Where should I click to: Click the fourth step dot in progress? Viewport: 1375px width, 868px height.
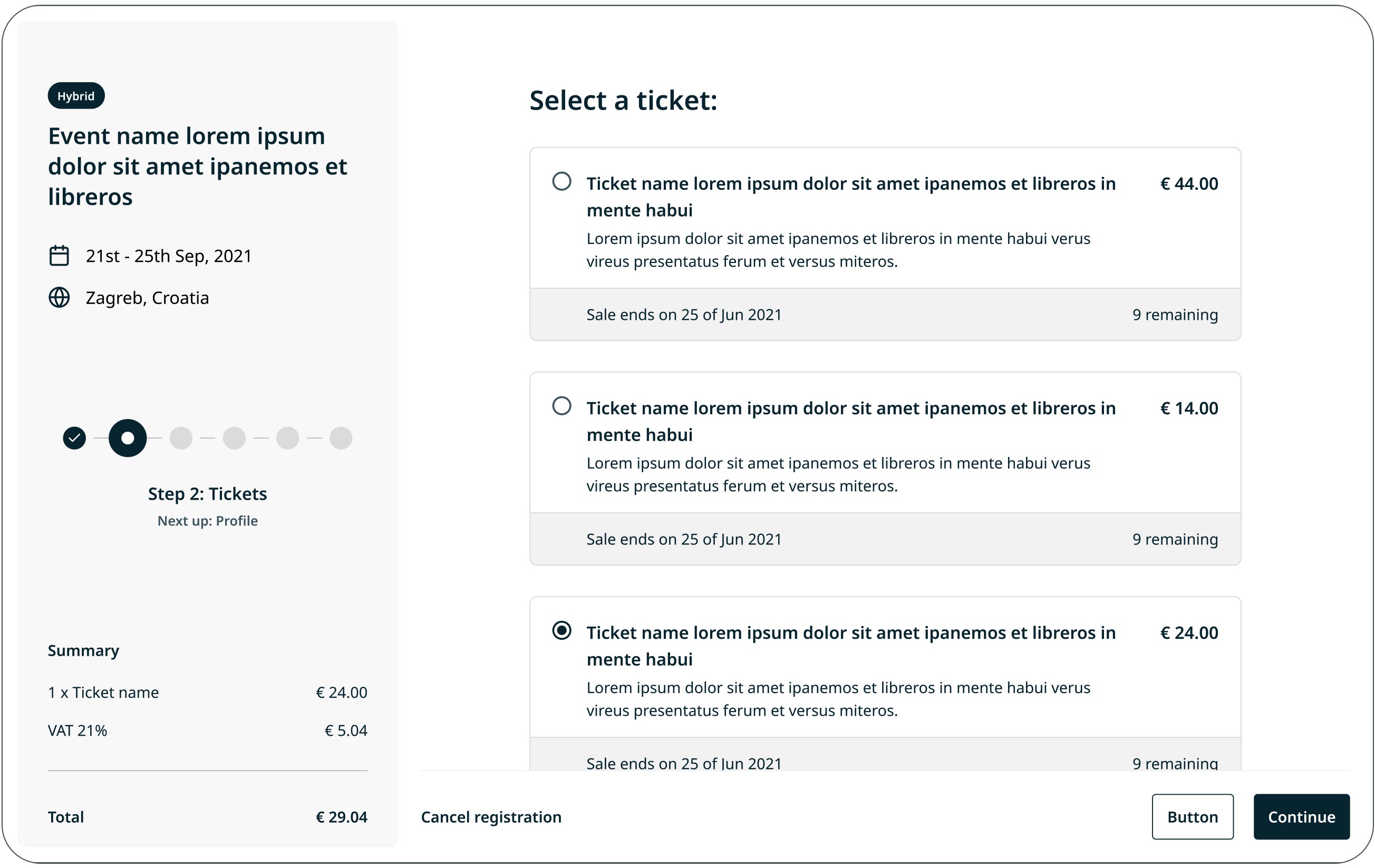point(234,438)
